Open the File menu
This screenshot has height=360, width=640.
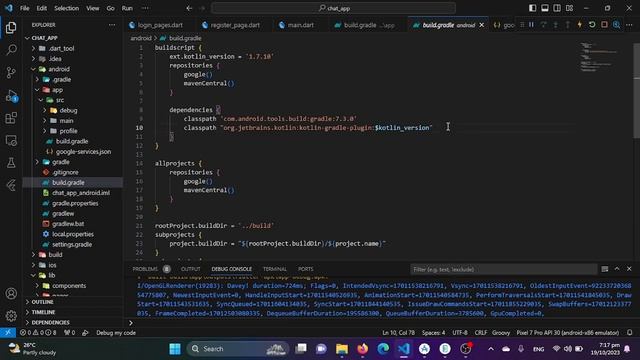click(x=24, y=8)
